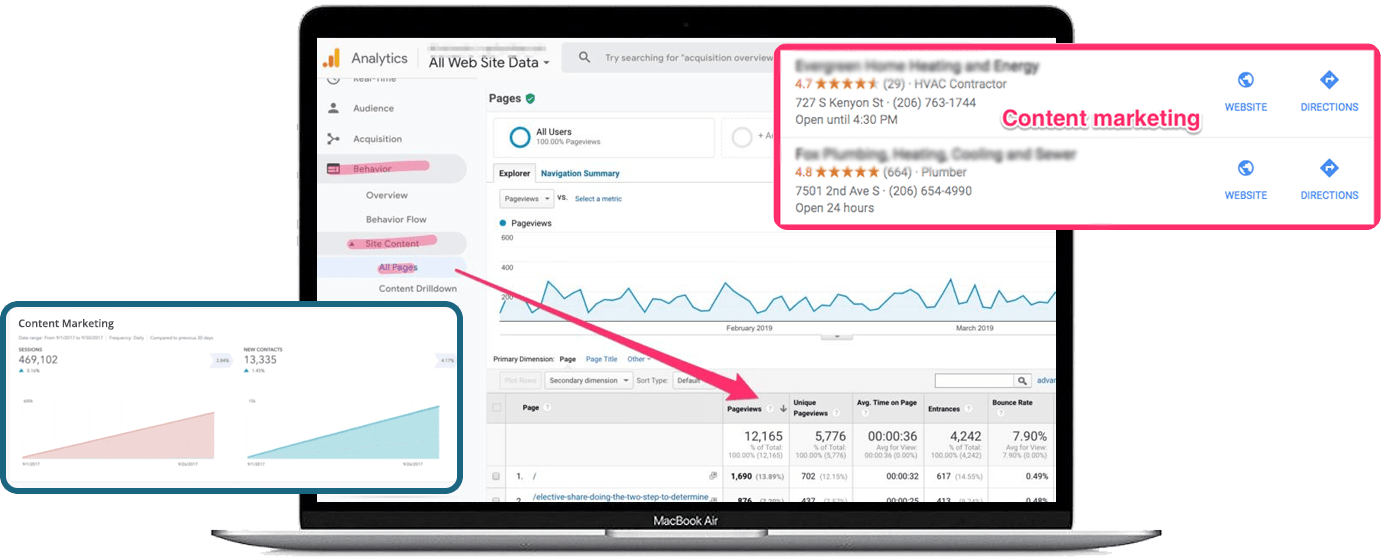Click the advanced filter link
This screenshot has height=559, width=1381.
[1046, 381]
